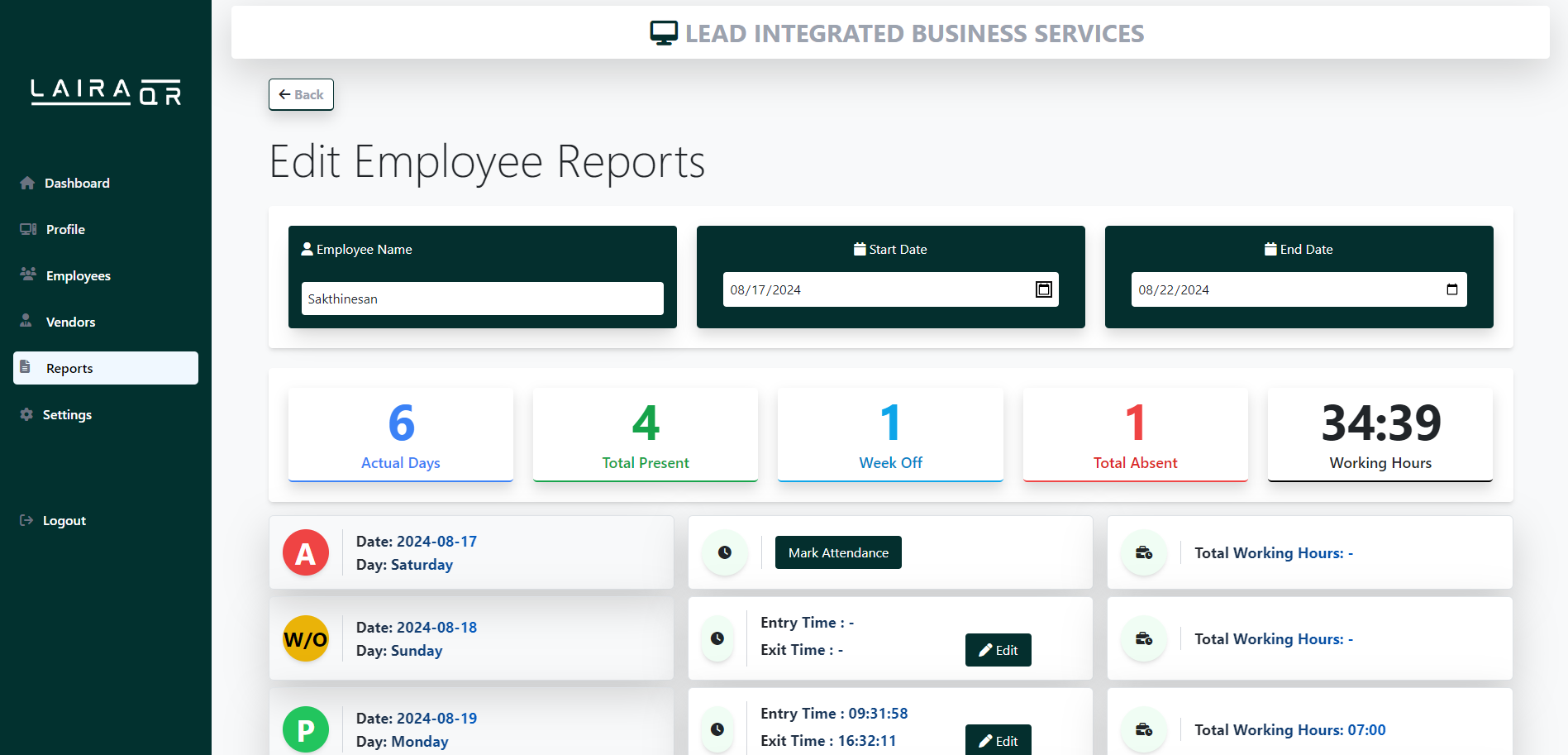The image size is (1568, 755).
Task: Click the briefcase icon next to 07:00 hours
Action: point(1144,729)
